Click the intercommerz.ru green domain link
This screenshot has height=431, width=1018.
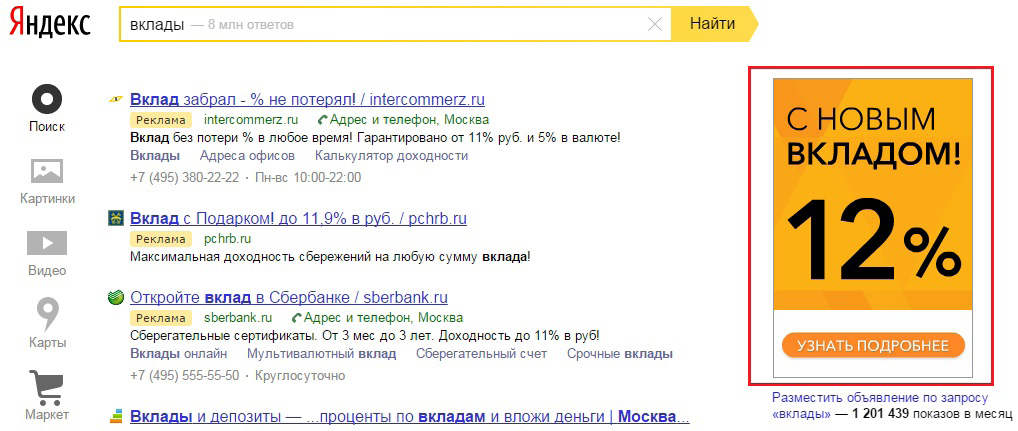[251, 120]
